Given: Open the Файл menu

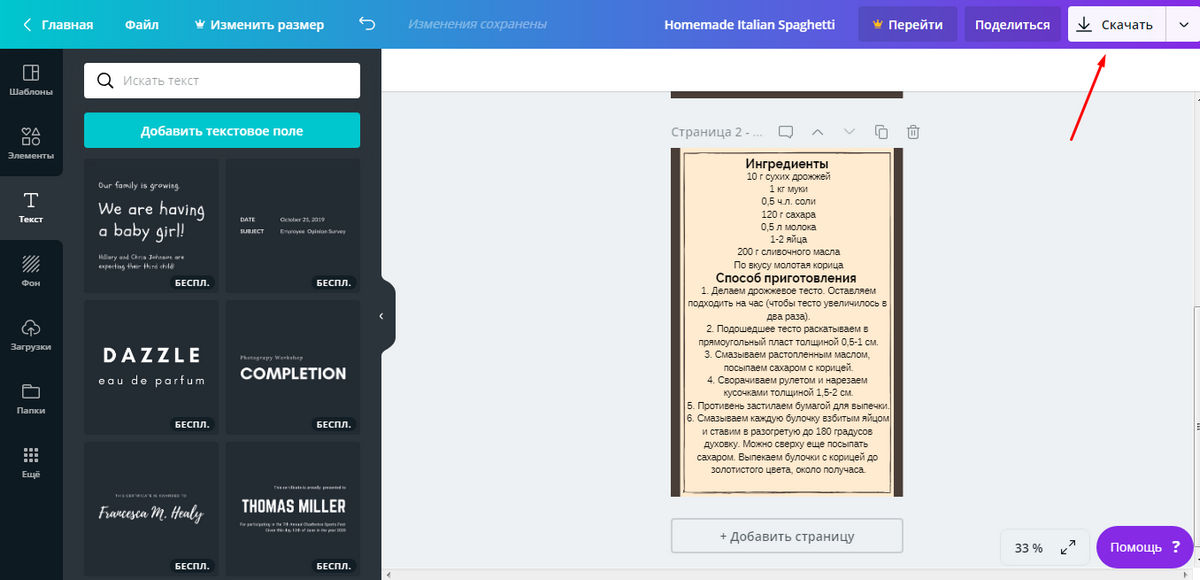Looking at the screenshot, I should tap(142, 25).
